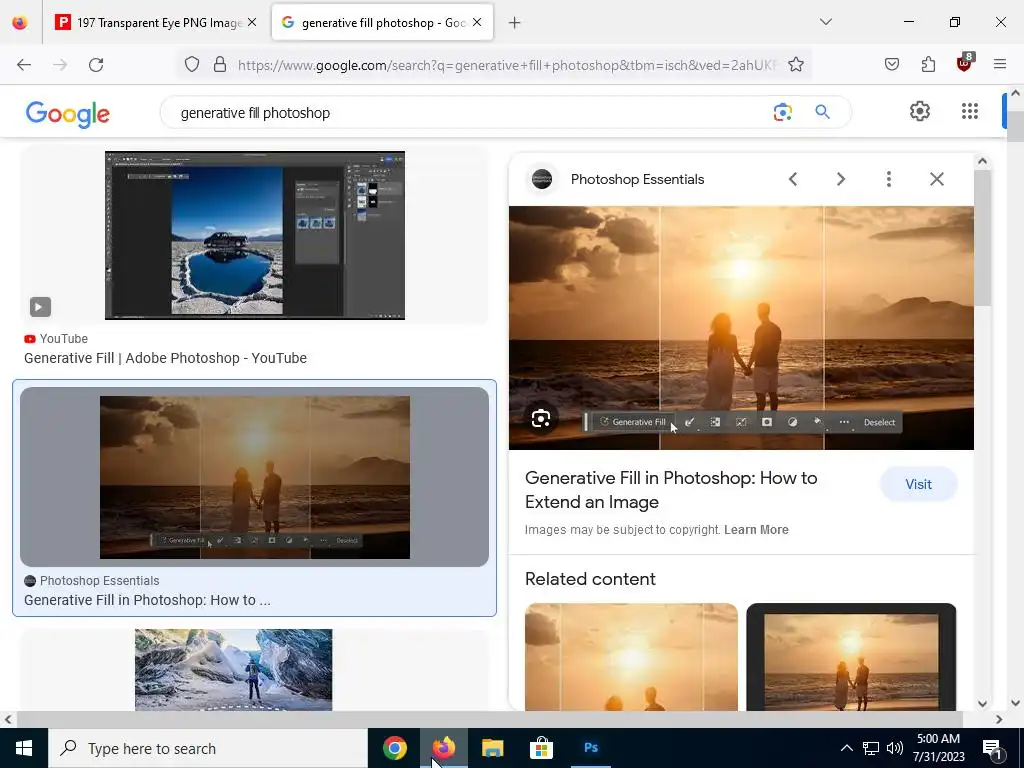Viewport: 1024px width, 768px height.
Task: Click the Learn More copyright link
Action: coord(756,530)
